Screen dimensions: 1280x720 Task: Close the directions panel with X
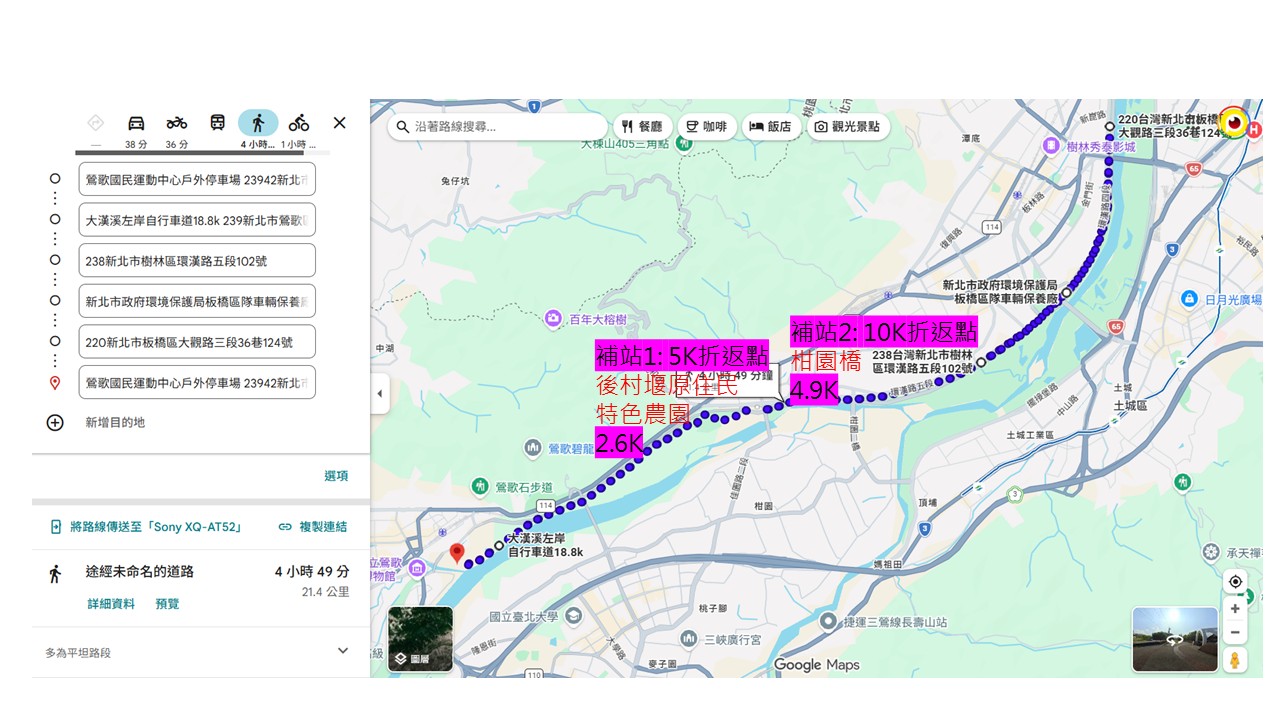click(339, 123)
